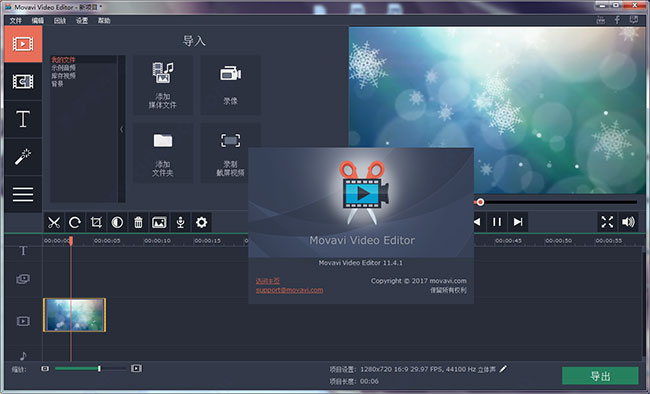The height and width of the screenshot is (394, 650).
Task: Click the timeline zoom slider handle
Action: 99,369
